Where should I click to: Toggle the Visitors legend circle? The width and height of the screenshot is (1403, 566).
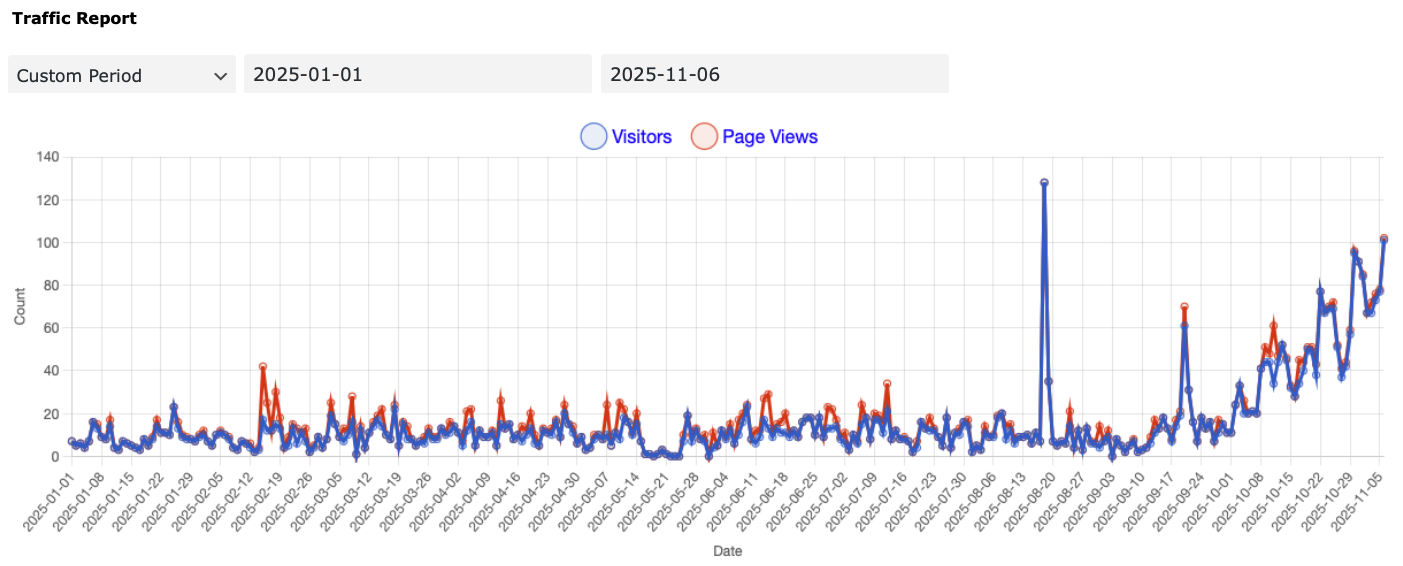pyautogui.click(x=594, y=137)
